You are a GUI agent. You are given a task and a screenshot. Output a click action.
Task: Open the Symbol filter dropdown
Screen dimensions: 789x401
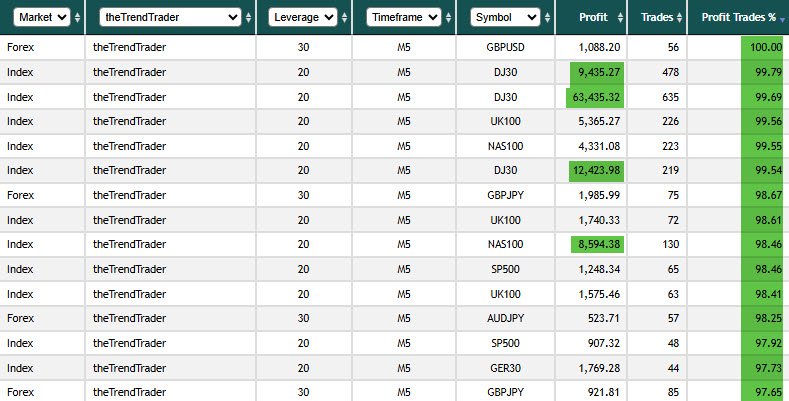click(506, 17)
